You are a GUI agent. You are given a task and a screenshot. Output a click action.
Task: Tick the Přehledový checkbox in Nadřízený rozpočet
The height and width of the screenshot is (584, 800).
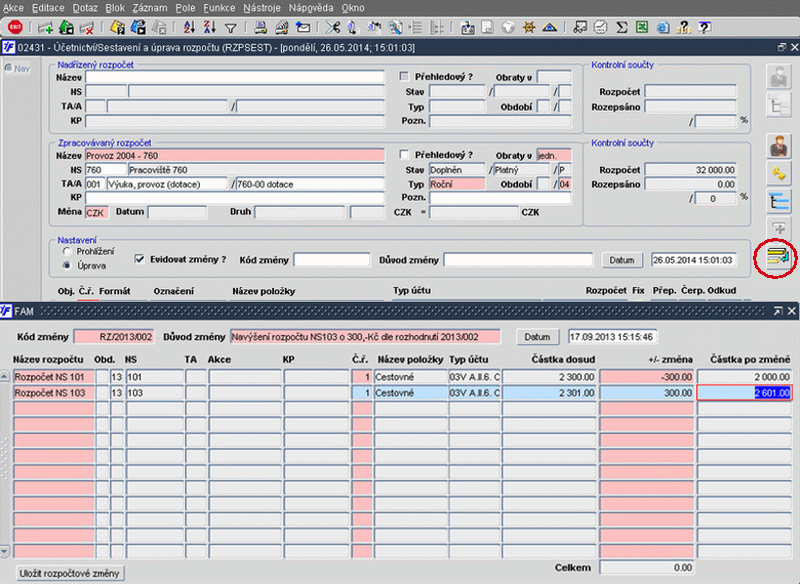click(404, 77)
